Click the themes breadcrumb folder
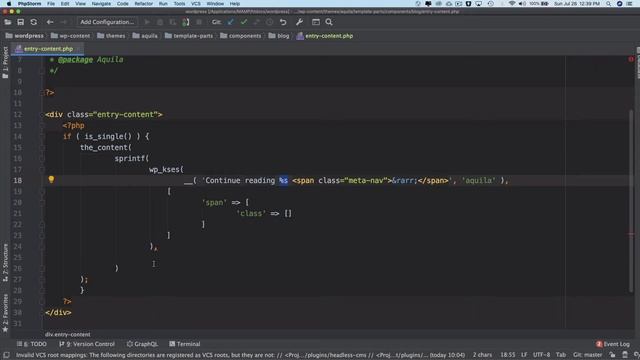Image resolution: width=640 pixels, height=360 pixels. (x=111, y=36)
